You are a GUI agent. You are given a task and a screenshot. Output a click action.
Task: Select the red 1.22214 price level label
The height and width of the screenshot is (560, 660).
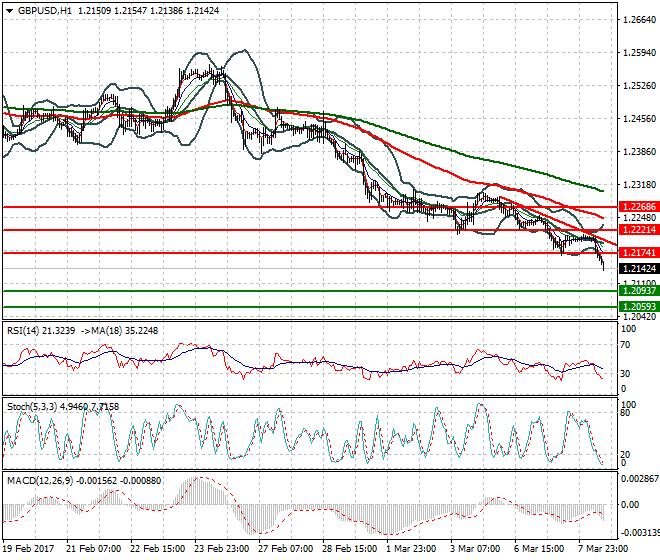639,229
